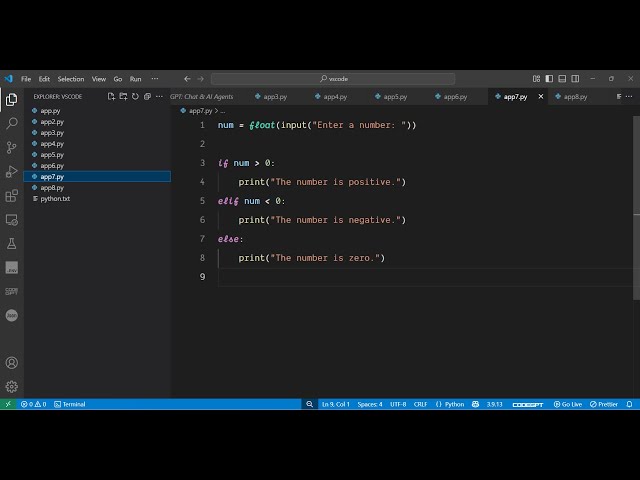This screenshot has height=480, width=640.
Task: Switch to the app3.py editor tab
Action: [275, 97]
